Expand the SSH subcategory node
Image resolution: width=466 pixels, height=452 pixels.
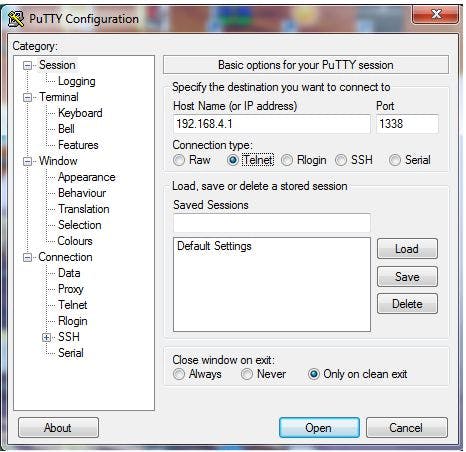pos(46,337)
